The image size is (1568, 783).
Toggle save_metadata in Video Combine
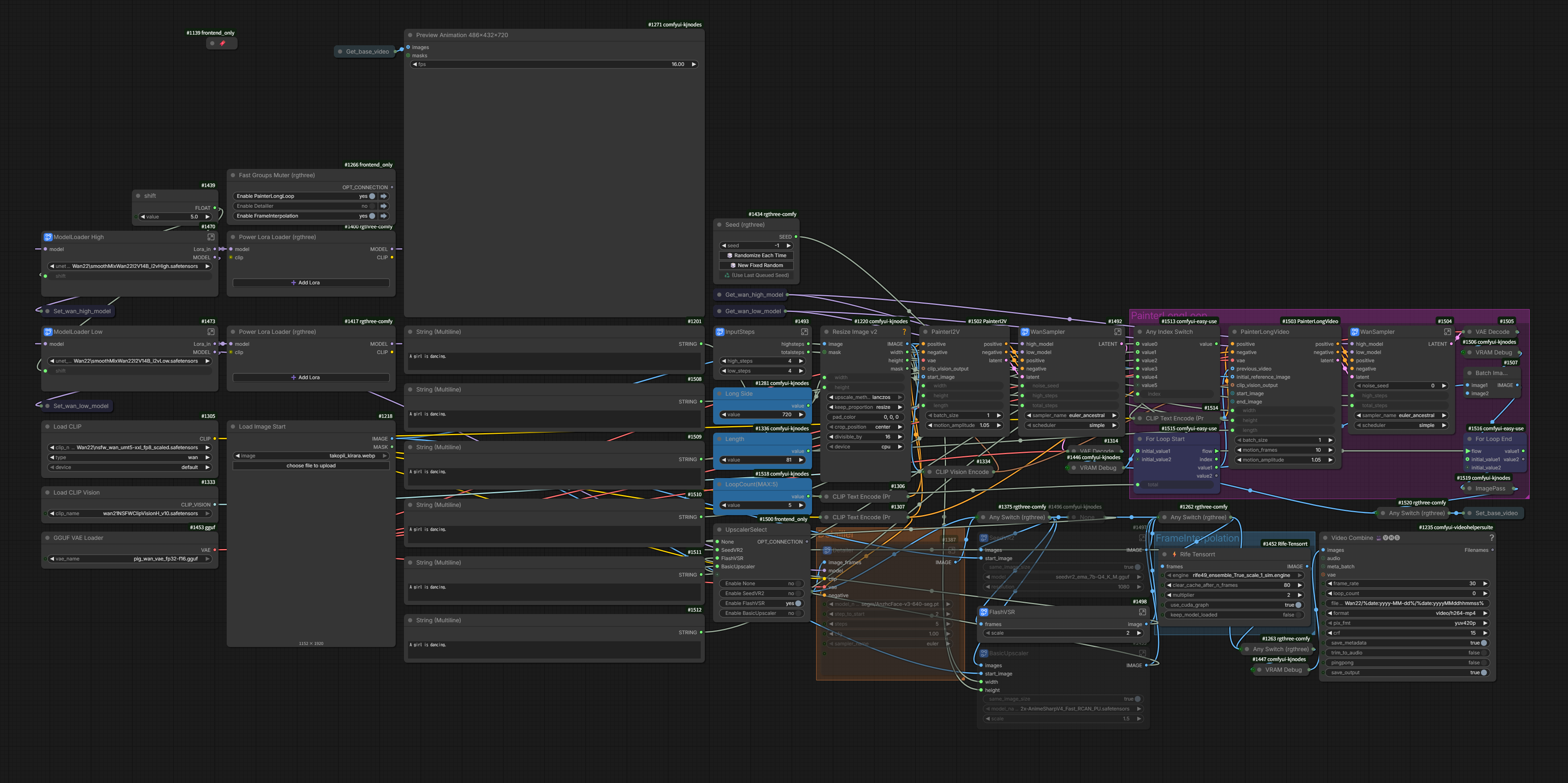point(1483,642)
